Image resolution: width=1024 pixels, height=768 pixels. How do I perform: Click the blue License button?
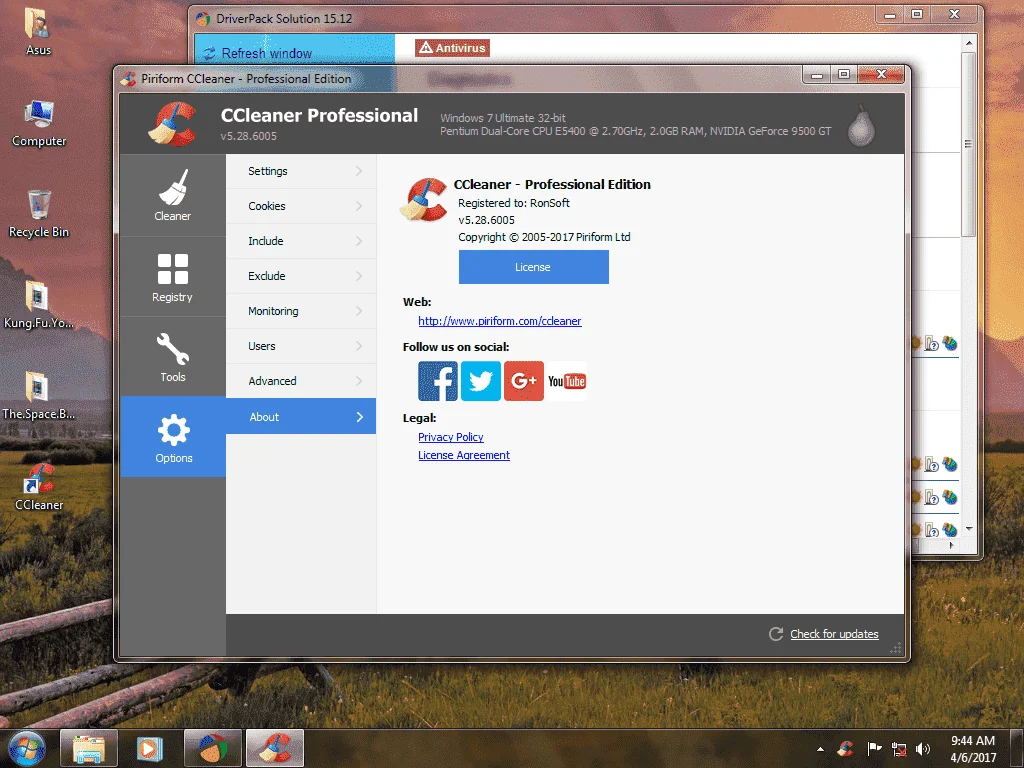click(x=534, y=267)
